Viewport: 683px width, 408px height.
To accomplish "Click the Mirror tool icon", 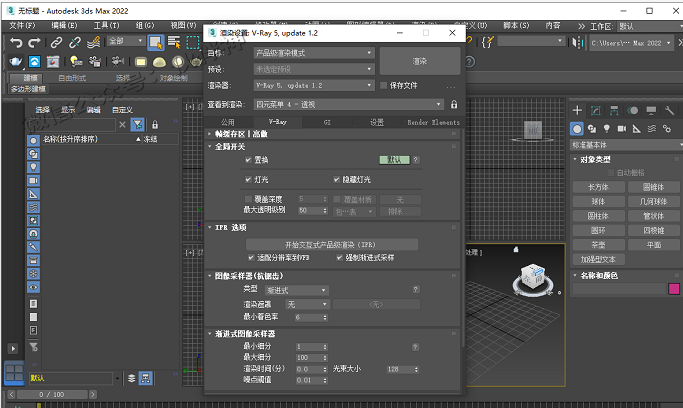I will pyautogui.click(x=577, y=42).
